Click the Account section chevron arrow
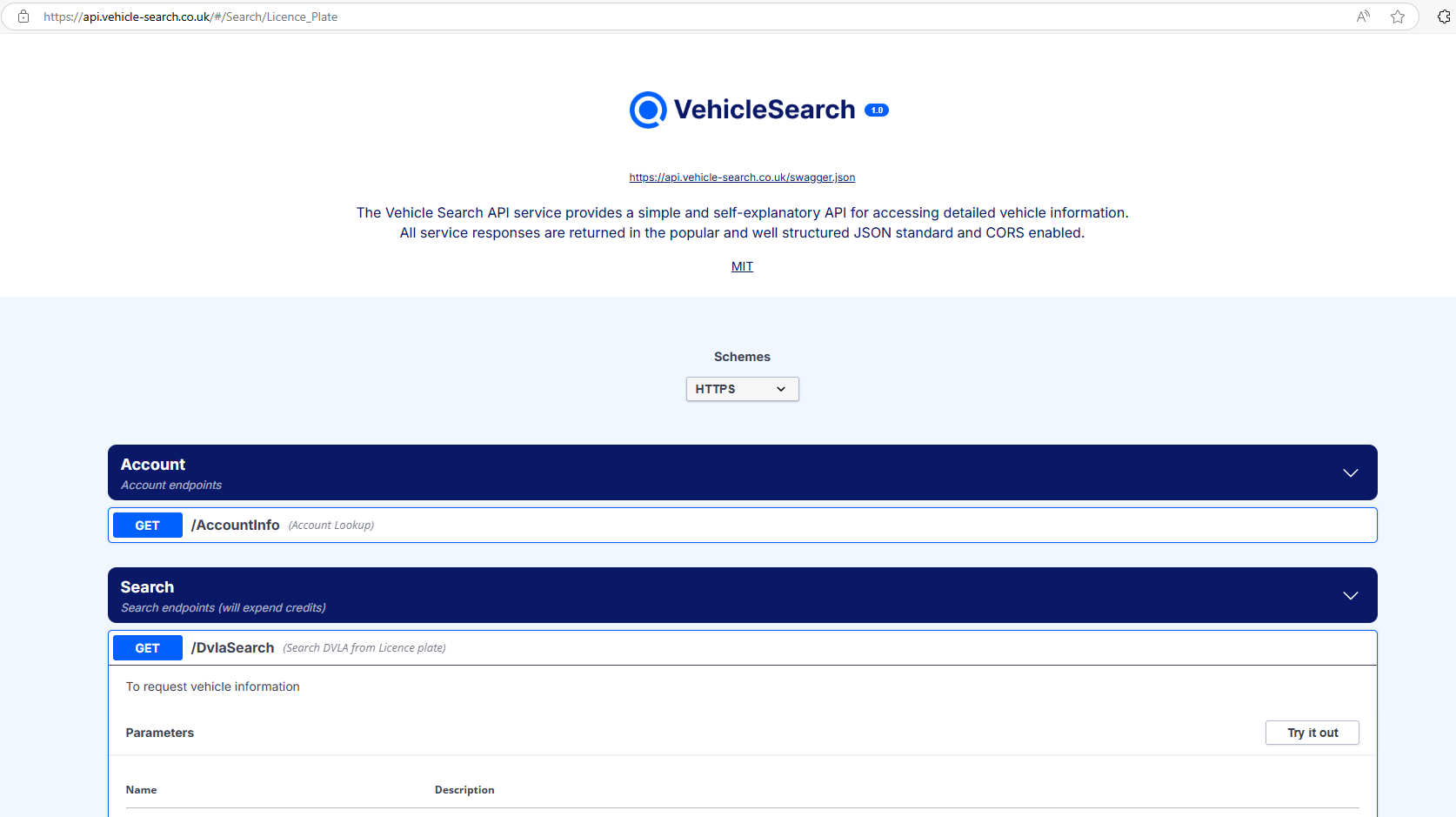 click(x=1350, y=472)
